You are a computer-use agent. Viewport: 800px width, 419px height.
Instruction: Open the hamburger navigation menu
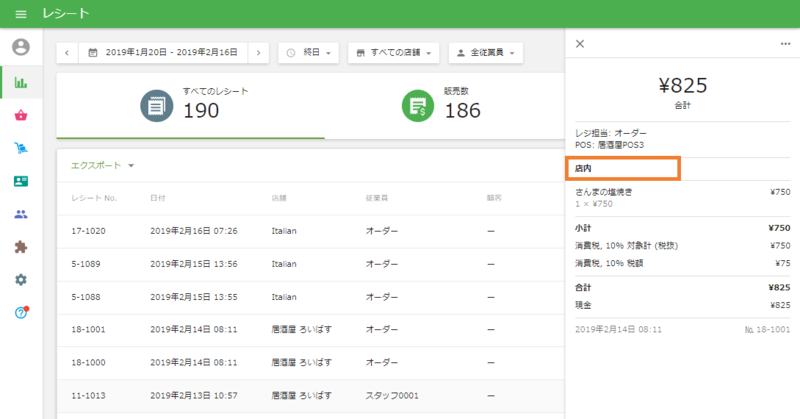[x=21, y=14]
